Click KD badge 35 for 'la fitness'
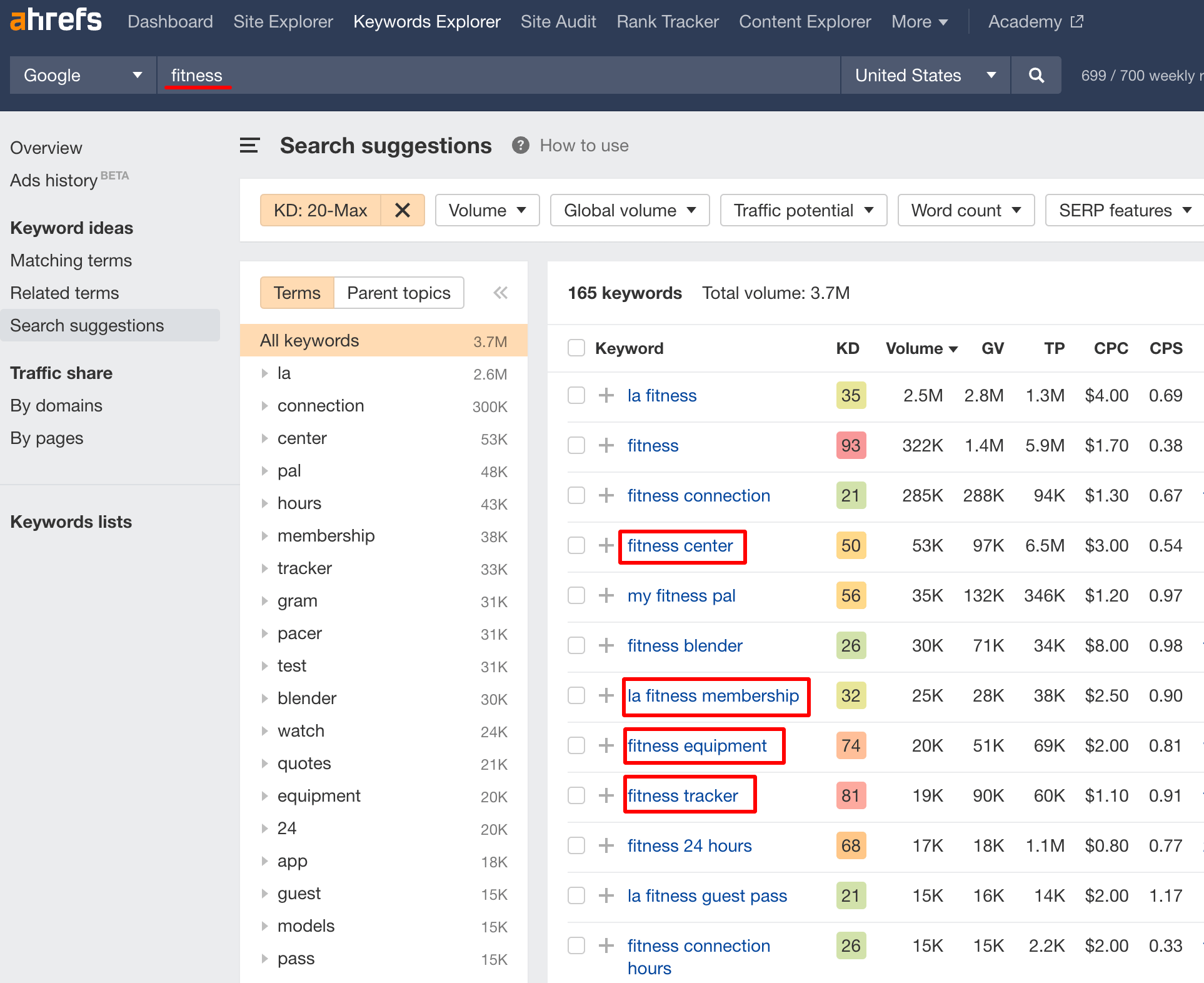Viewport: 1204px width, 983px height. [x=851, y=395]
